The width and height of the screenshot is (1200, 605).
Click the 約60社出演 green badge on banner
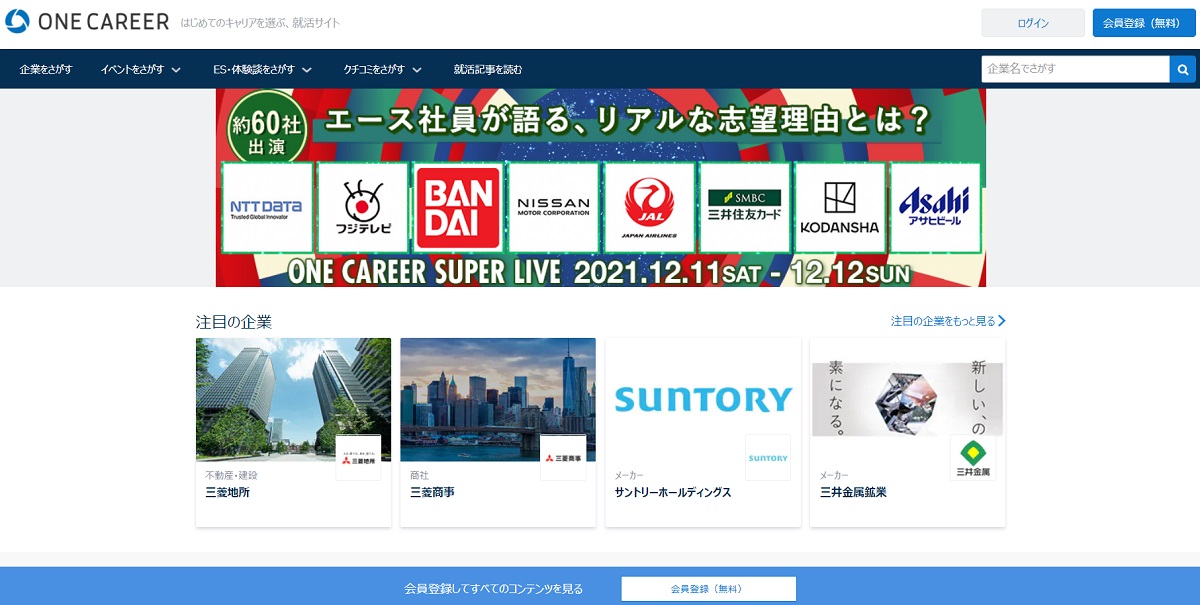266,127
